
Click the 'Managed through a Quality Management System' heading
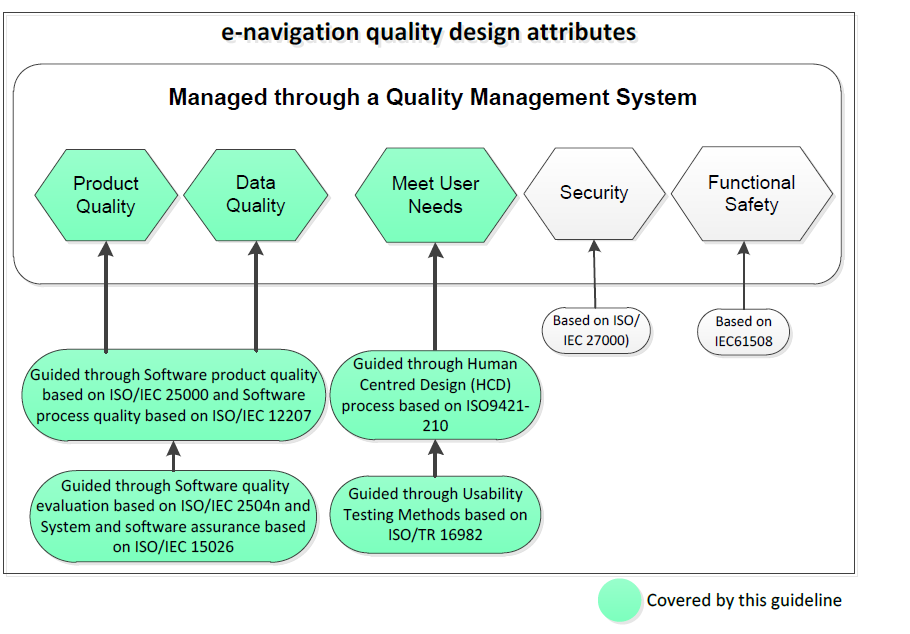[432, 98]
